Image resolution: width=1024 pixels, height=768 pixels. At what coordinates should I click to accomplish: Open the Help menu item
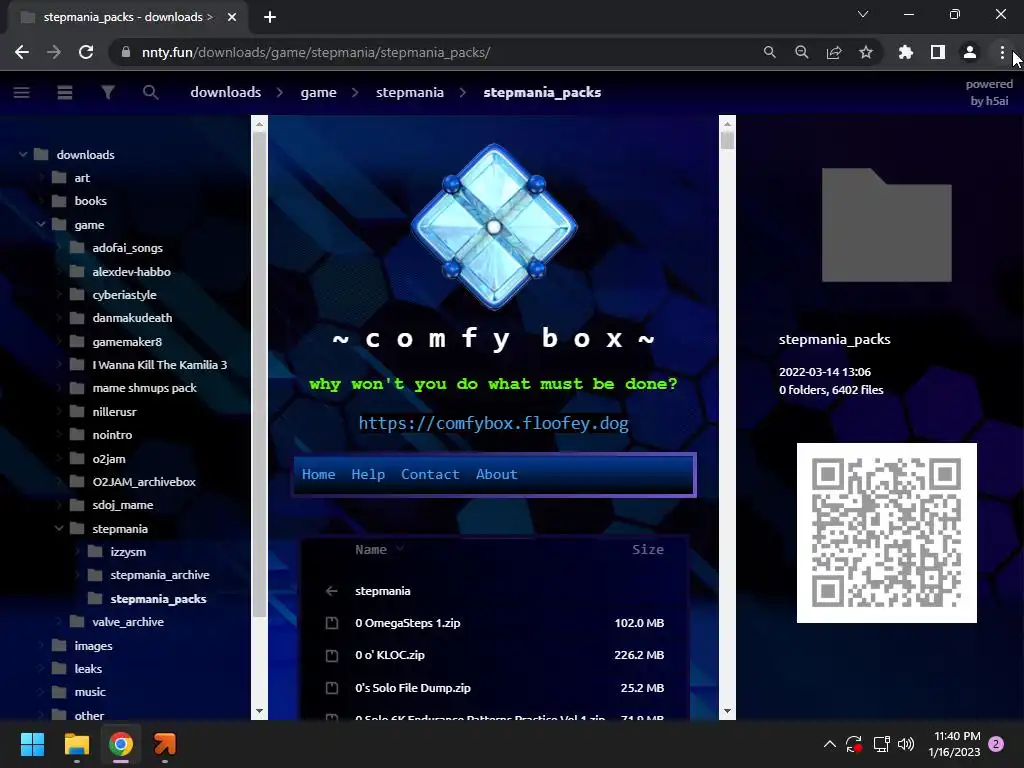[x=368, y=474]
